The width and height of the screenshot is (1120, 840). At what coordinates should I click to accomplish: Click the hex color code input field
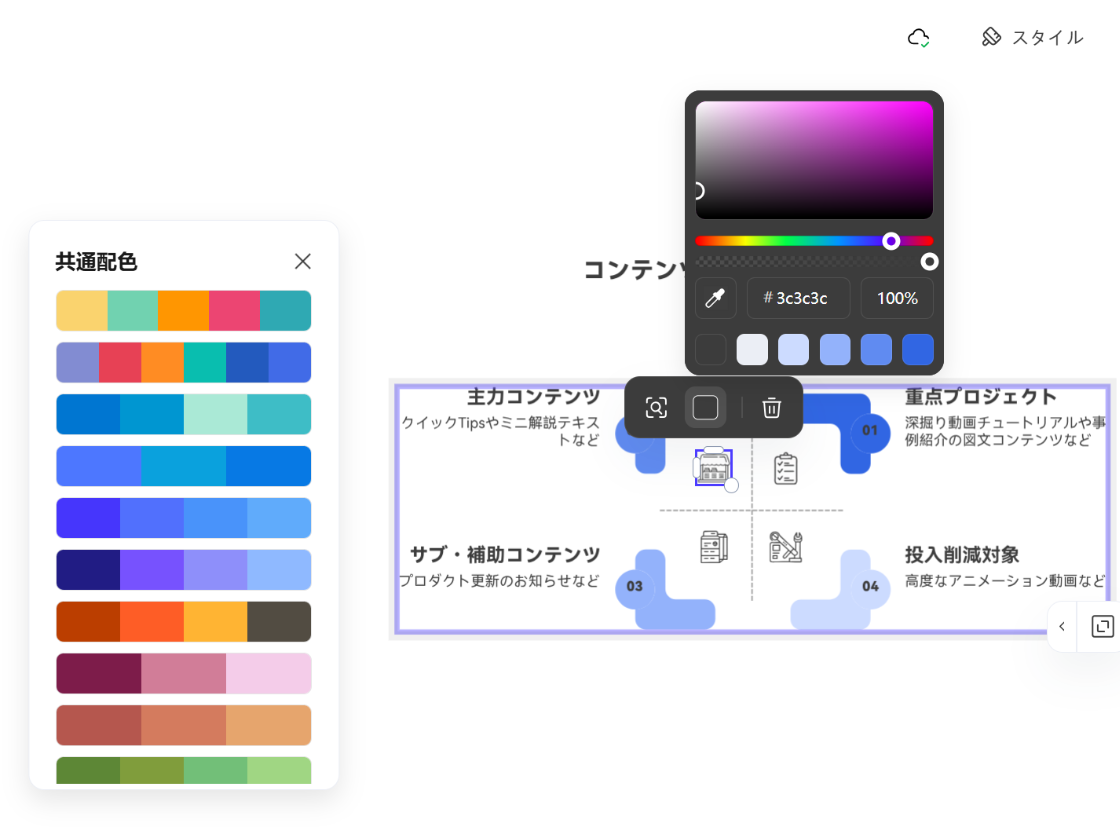click(799, 298)
